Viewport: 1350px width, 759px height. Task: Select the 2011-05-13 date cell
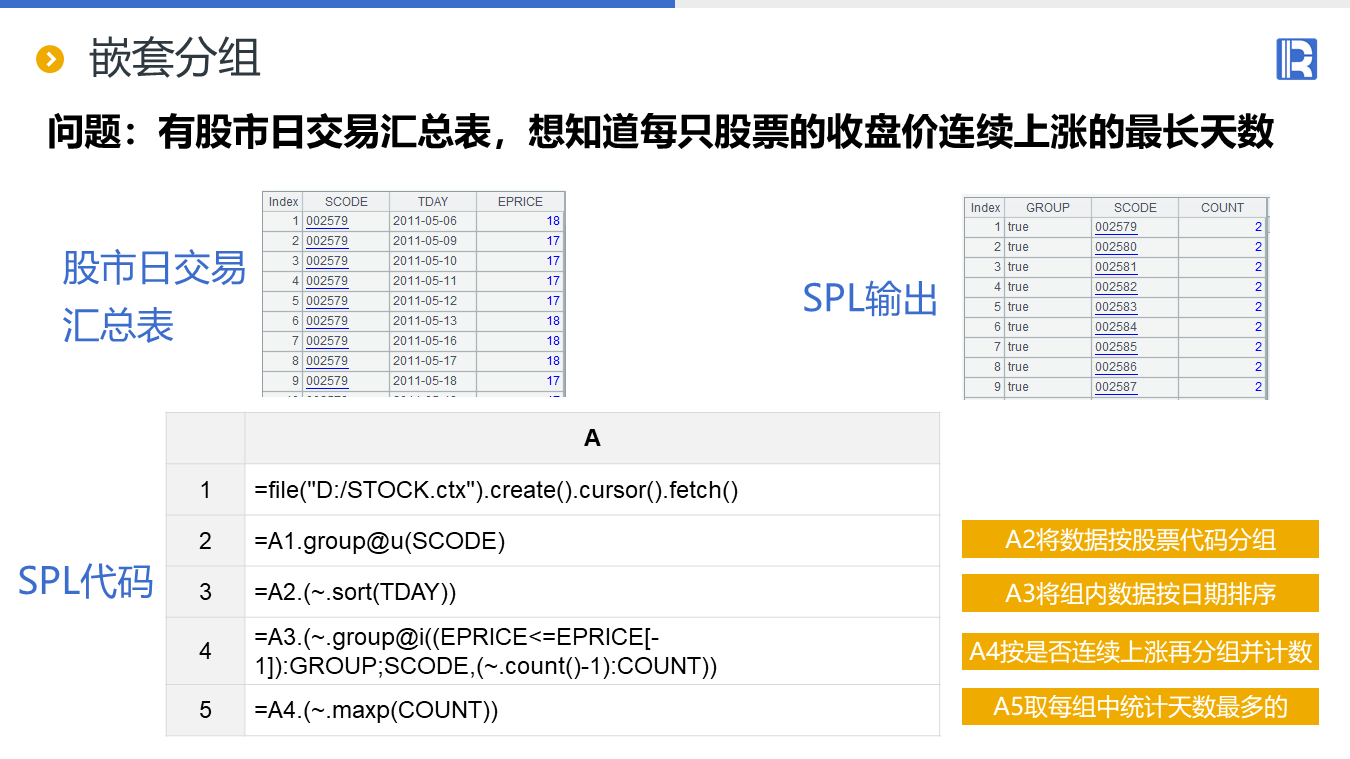coord(425,321)
